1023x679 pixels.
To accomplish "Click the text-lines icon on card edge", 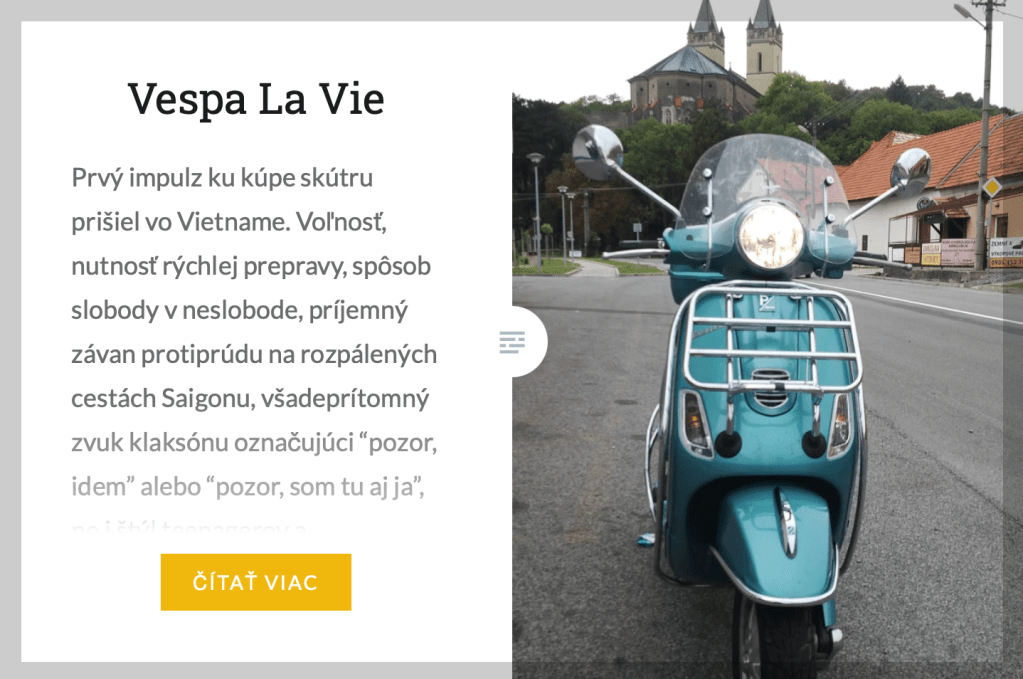I will pyautogui.click(x=512, y=342).
